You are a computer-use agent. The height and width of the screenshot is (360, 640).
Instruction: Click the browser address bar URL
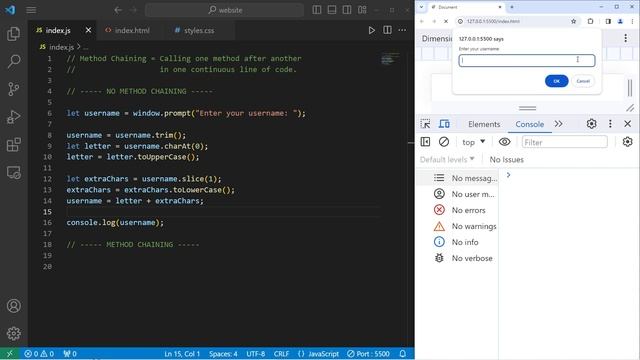(493, 21)
